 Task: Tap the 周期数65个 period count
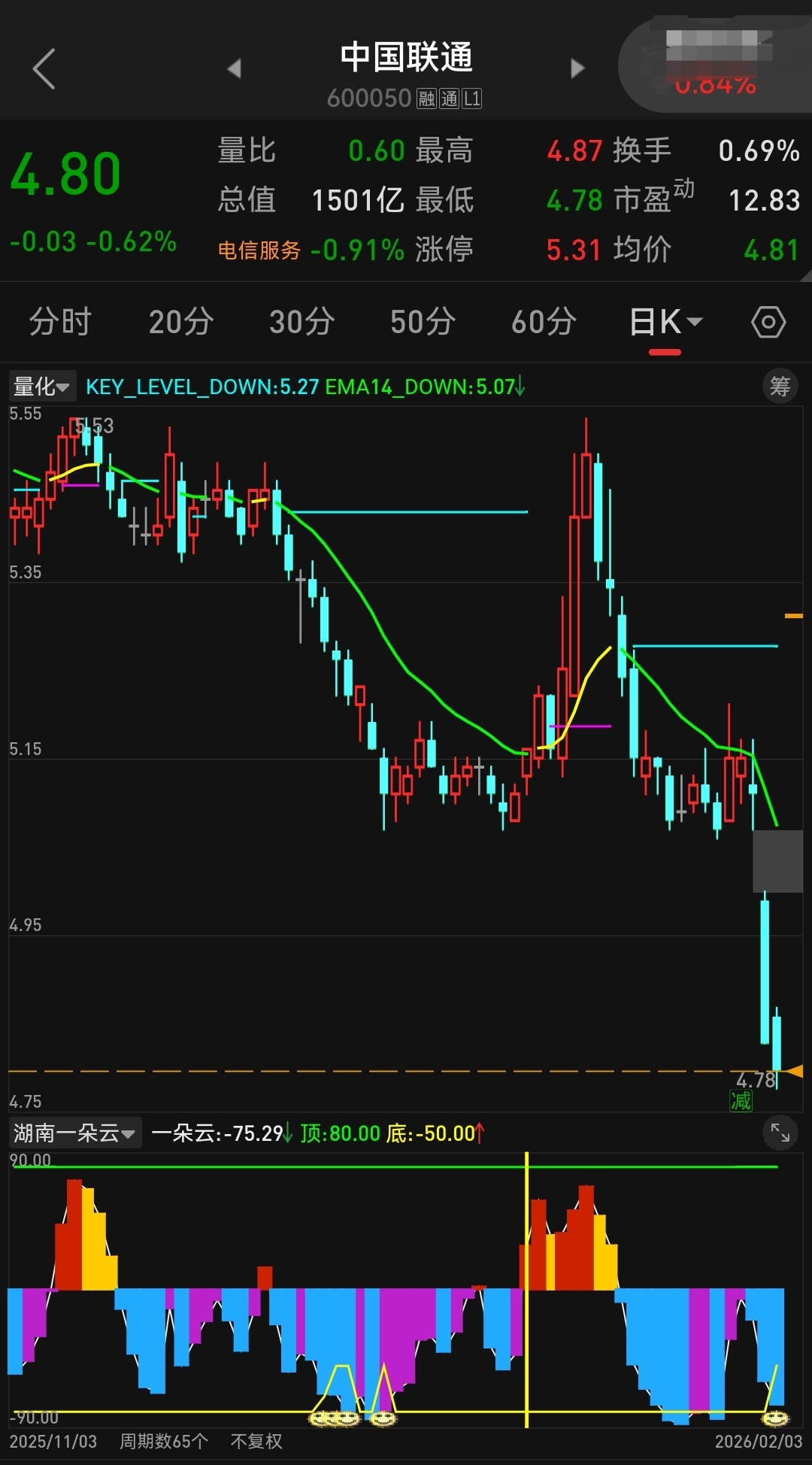(164, 1441)
